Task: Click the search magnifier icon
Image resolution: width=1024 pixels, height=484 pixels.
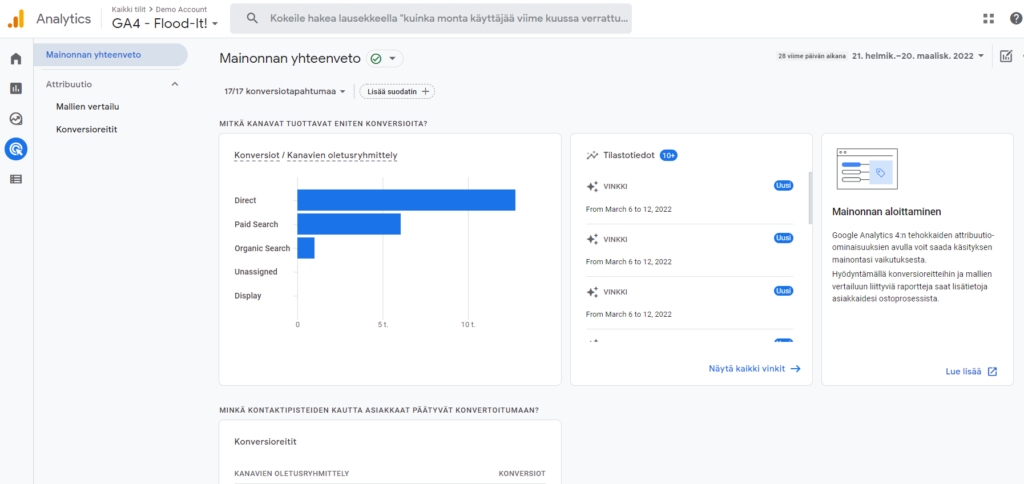Action: (252, 18)
